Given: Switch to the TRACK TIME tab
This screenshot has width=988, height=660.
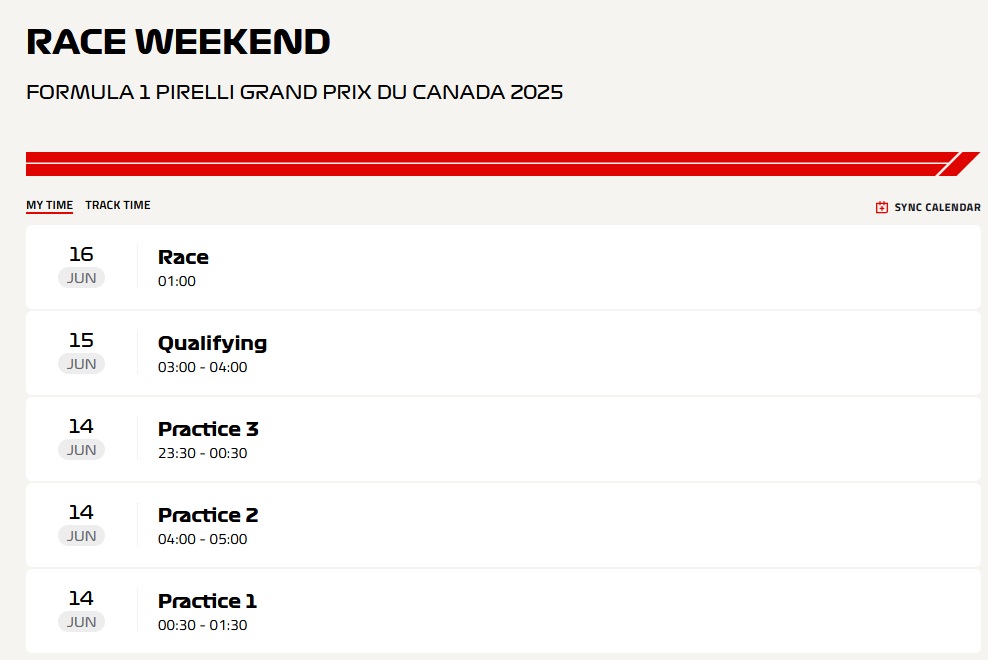Looking at the screenshot, I should coord(118,205).
